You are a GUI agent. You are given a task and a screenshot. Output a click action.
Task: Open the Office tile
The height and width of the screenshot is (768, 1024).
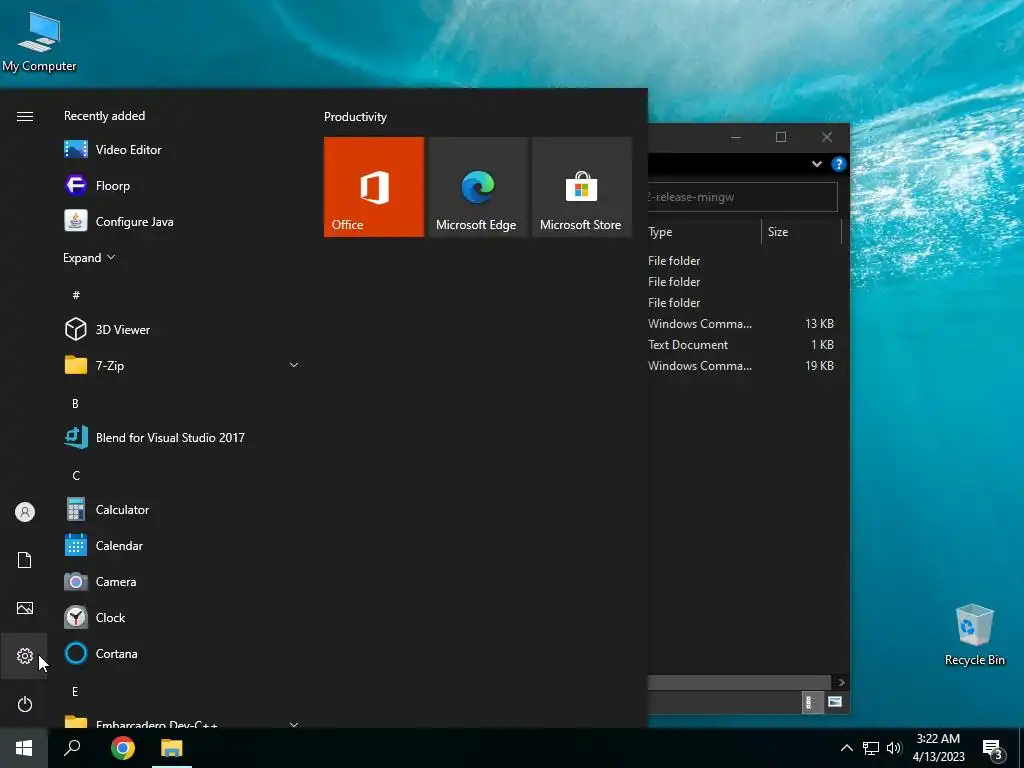click(374, 187)
